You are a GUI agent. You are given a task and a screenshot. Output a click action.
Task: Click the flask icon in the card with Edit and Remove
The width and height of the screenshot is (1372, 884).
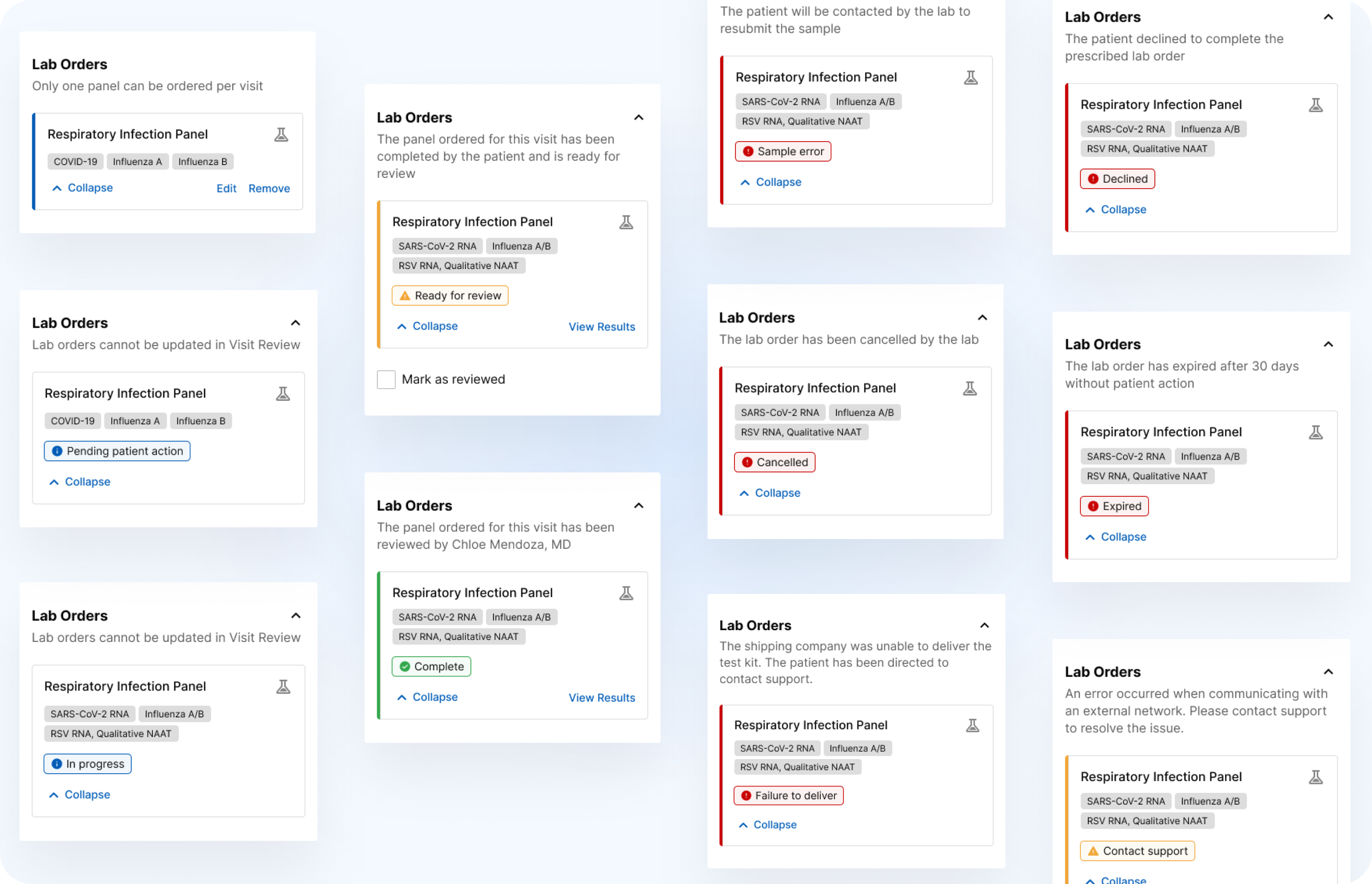point(281,135)
